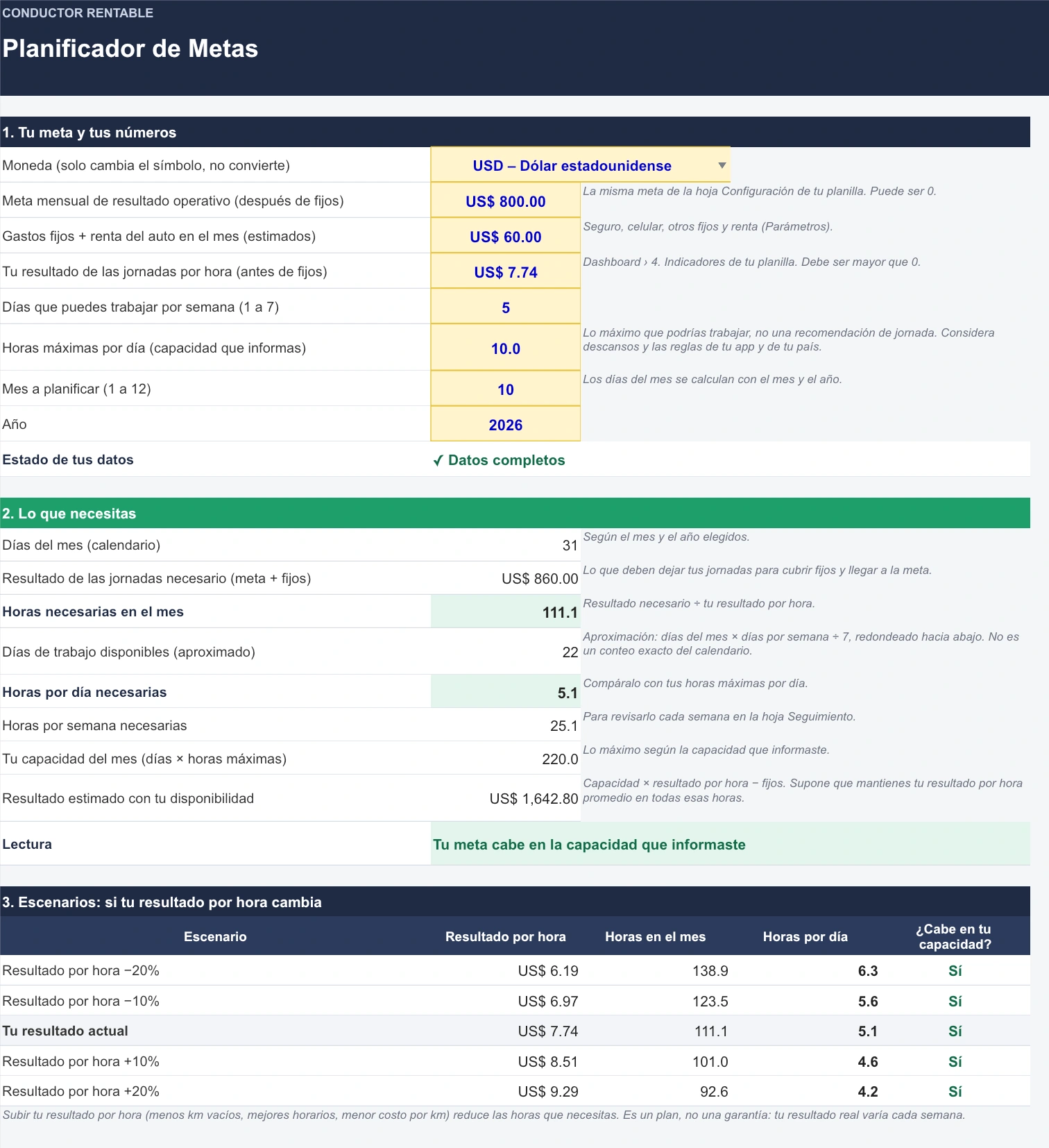The image size is (1049, 1148).
Task: Click the 'Resultado por hora −20%' row label
Action: (x=80, y=970)
